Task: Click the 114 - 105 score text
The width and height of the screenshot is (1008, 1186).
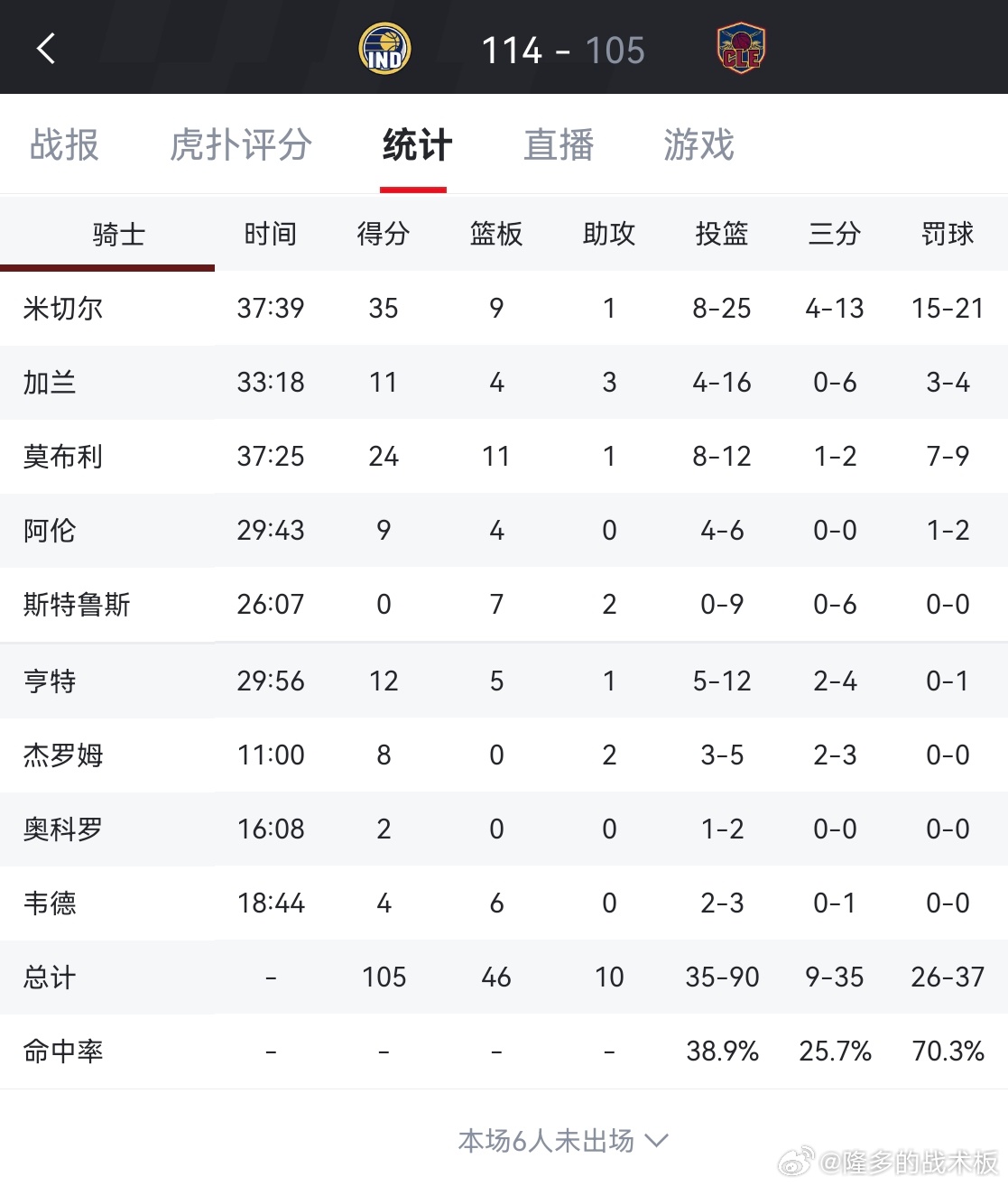Action: point(563,51)
